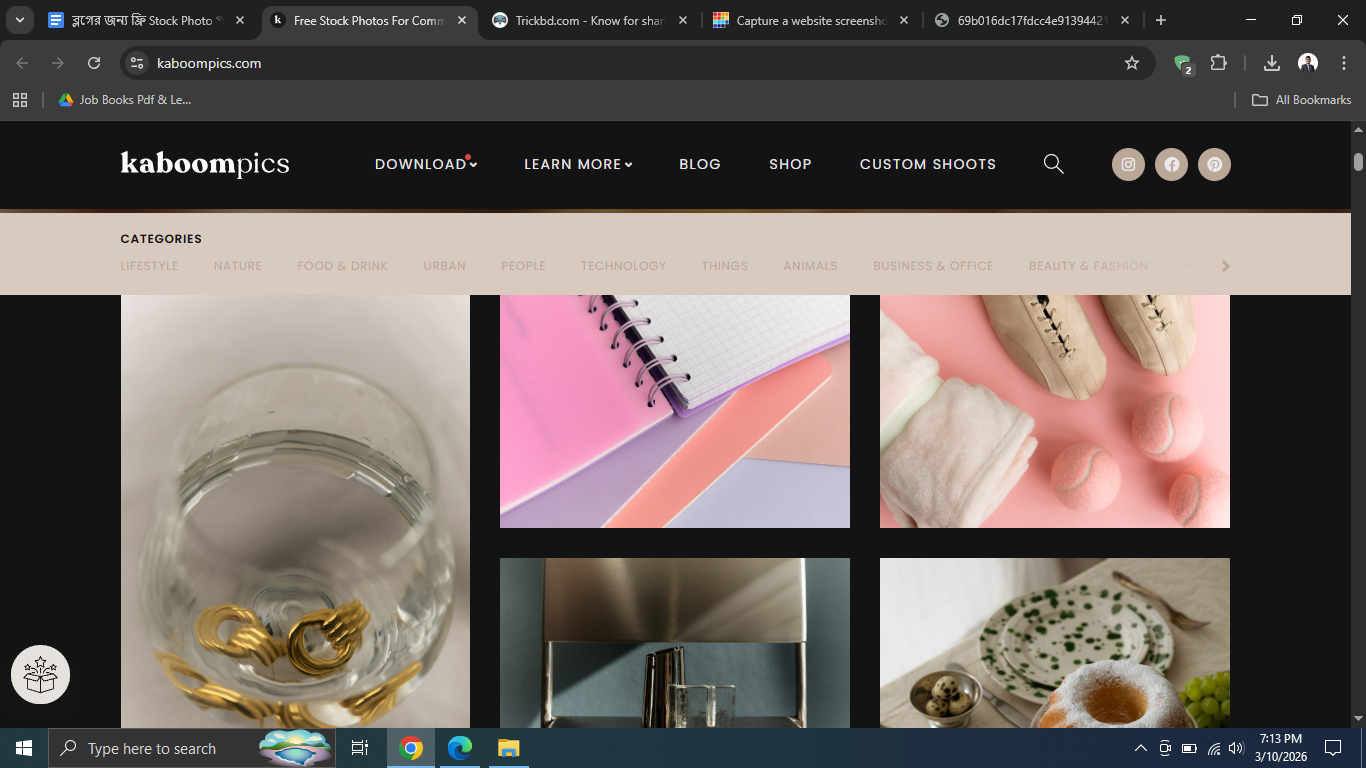Viewport: 1366px width, 768px height.
Task: Open the Chrome extensions puzzle icon
Action: (1218, 63)
